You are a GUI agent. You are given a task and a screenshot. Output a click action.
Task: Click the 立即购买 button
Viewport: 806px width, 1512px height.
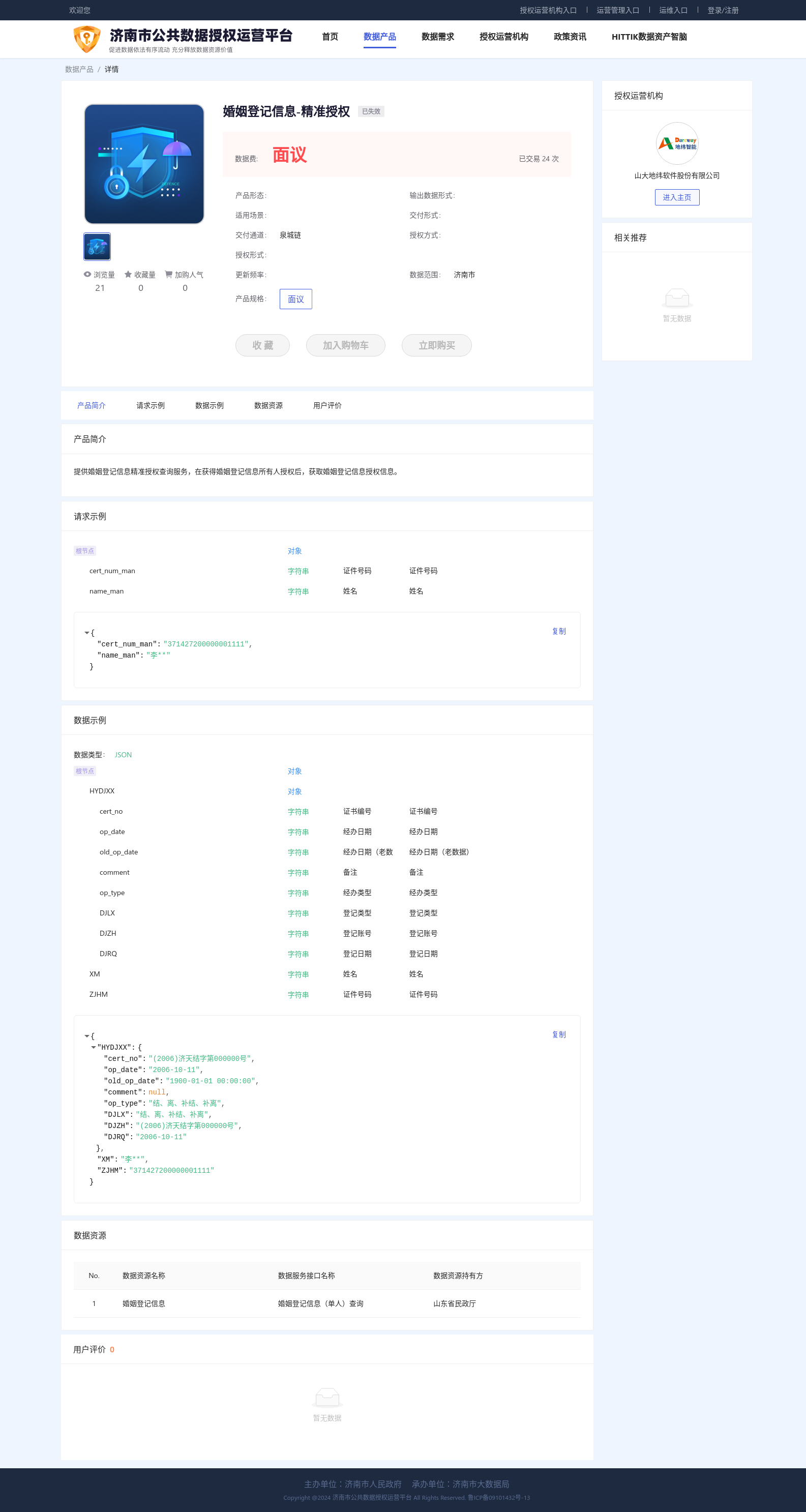pyautogui.click(x=437, y=345)
